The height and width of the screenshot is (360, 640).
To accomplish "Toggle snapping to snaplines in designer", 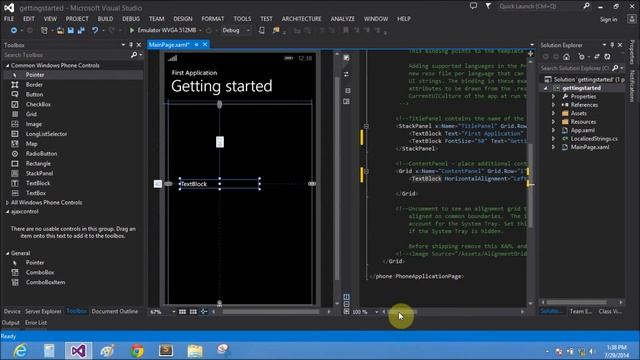I will click(x=204, y=312).
